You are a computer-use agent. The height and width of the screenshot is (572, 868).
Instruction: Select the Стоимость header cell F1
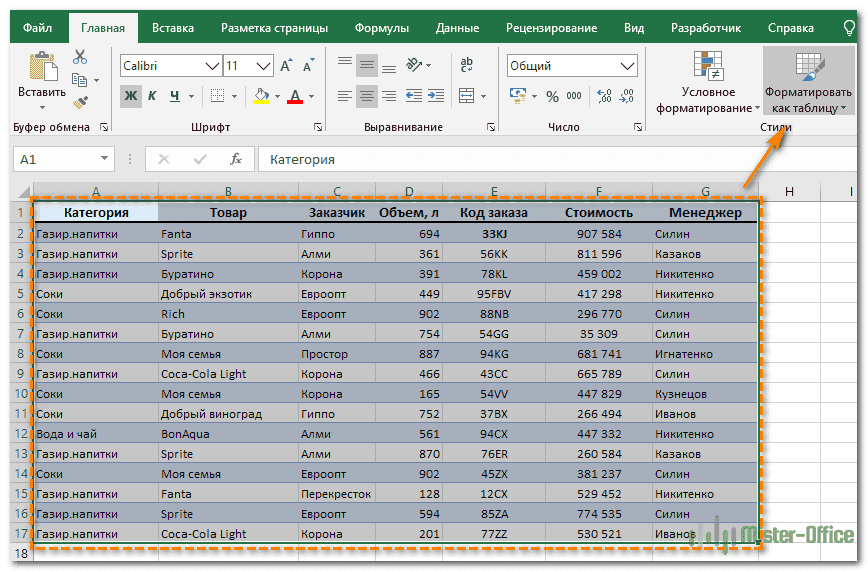pos(598,212)
